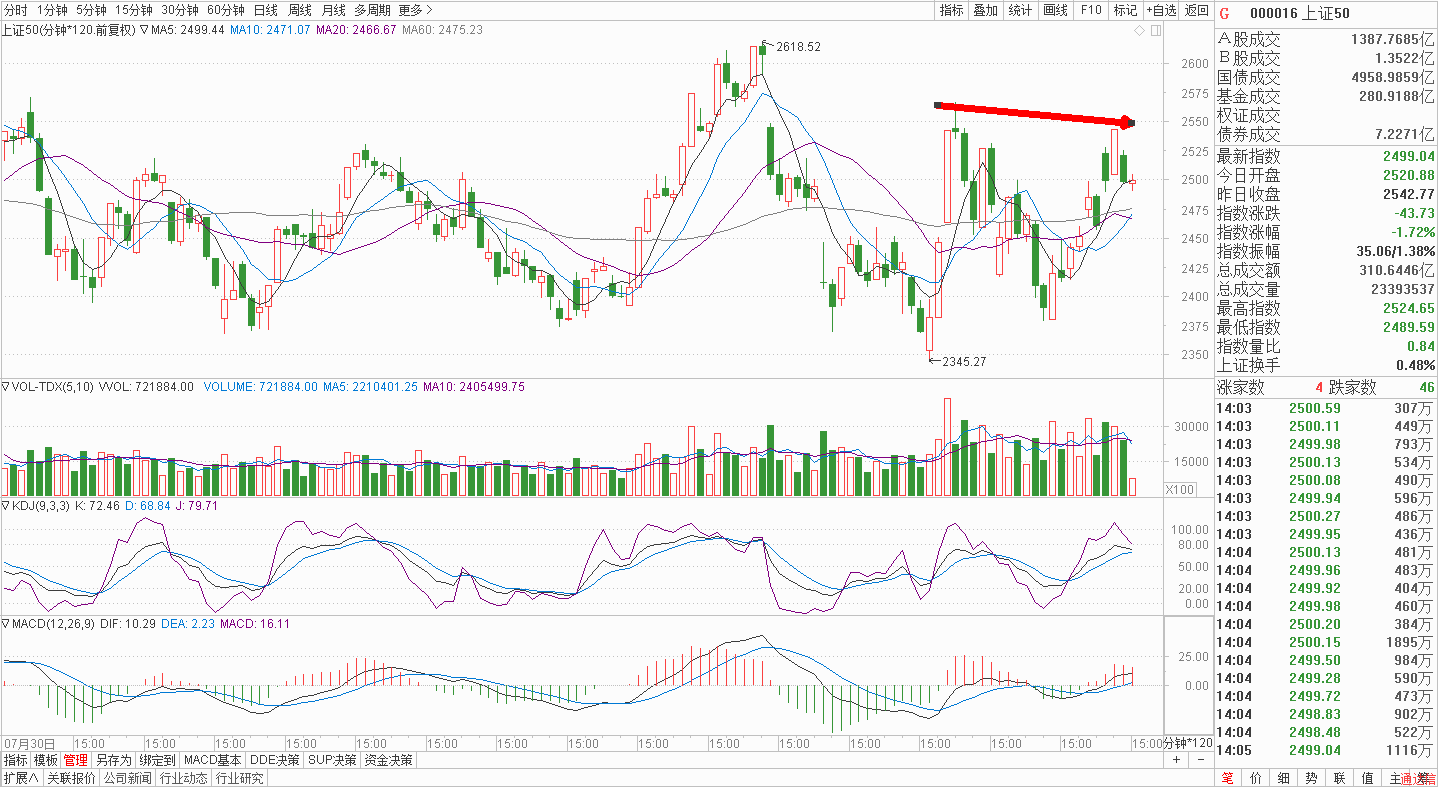Open the DDE决策 tab
The height and width of the screenshot is (787, 1438).
coord(275,760)
